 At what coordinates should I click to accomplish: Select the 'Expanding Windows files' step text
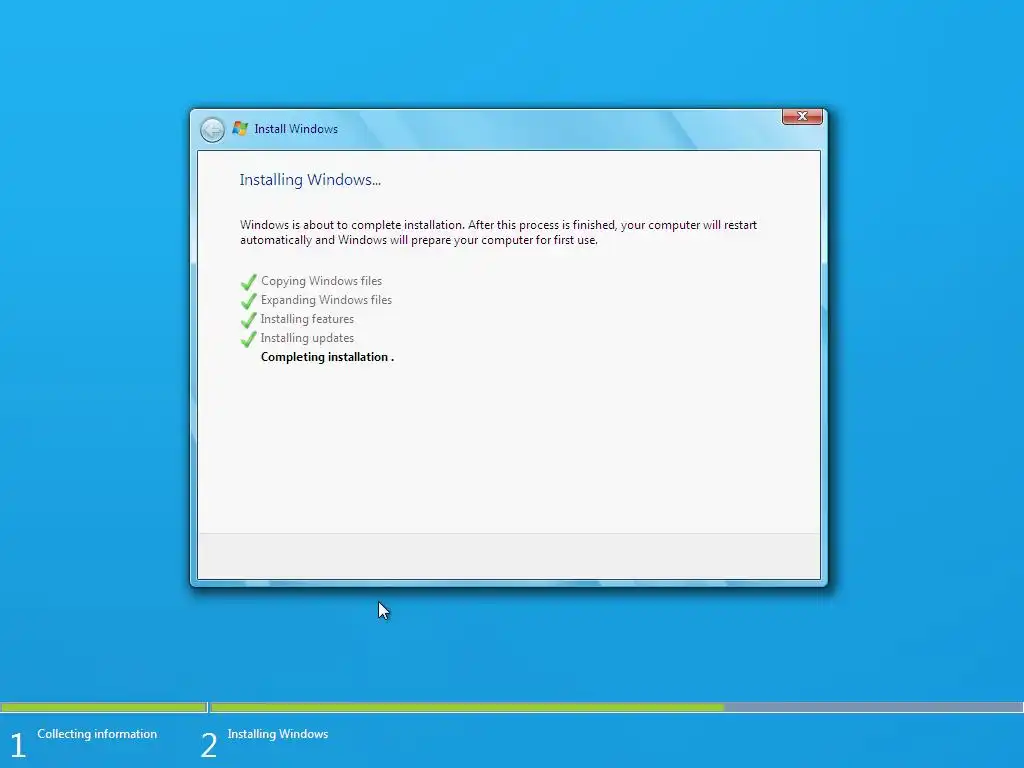tap(326, 300)
